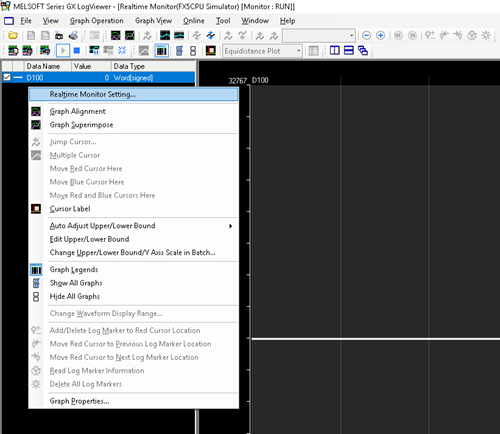Start monitoring with the play button
500x434 pixels.
tap(63, 51)
